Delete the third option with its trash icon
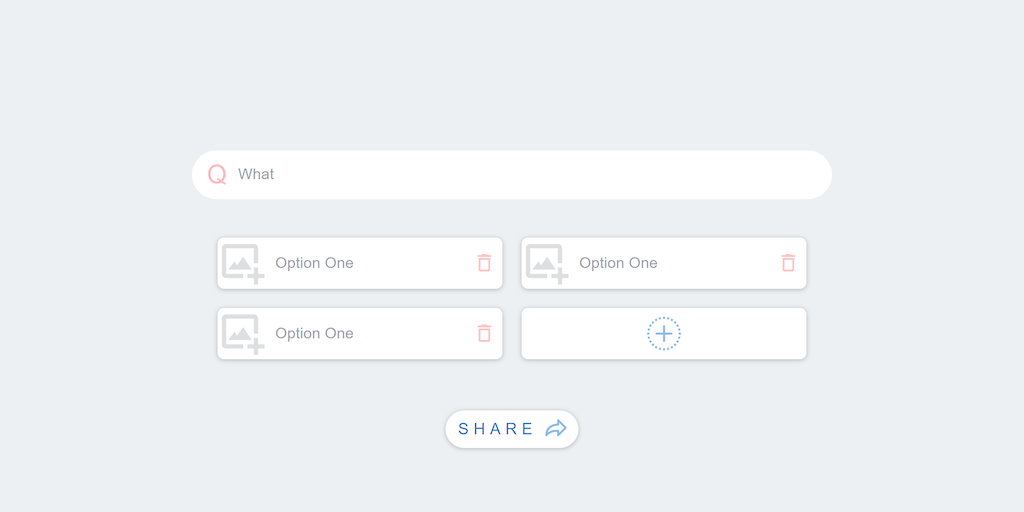The image size is (1024, 512). coord(484,333)
